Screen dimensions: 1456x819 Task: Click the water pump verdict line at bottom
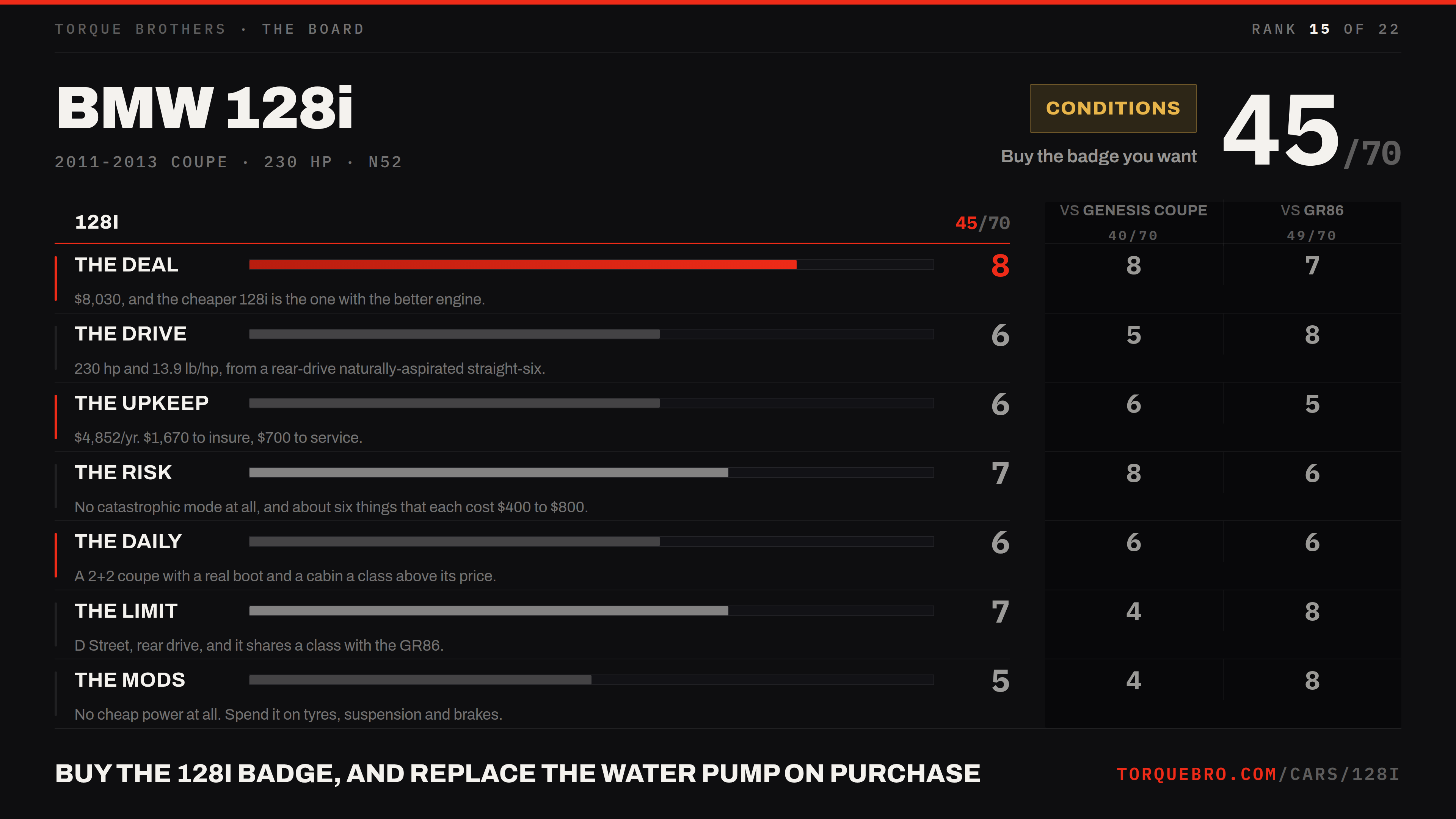pyautogui.click(x=517, y=774)
